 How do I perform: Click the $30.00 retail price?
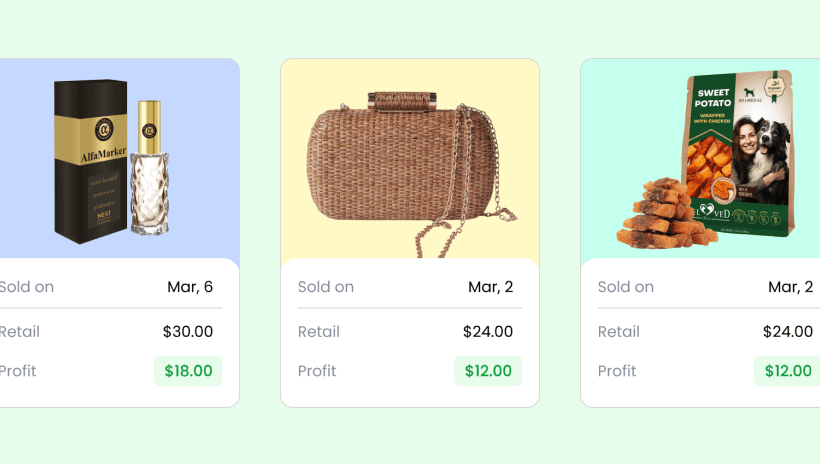click(188, 332)
